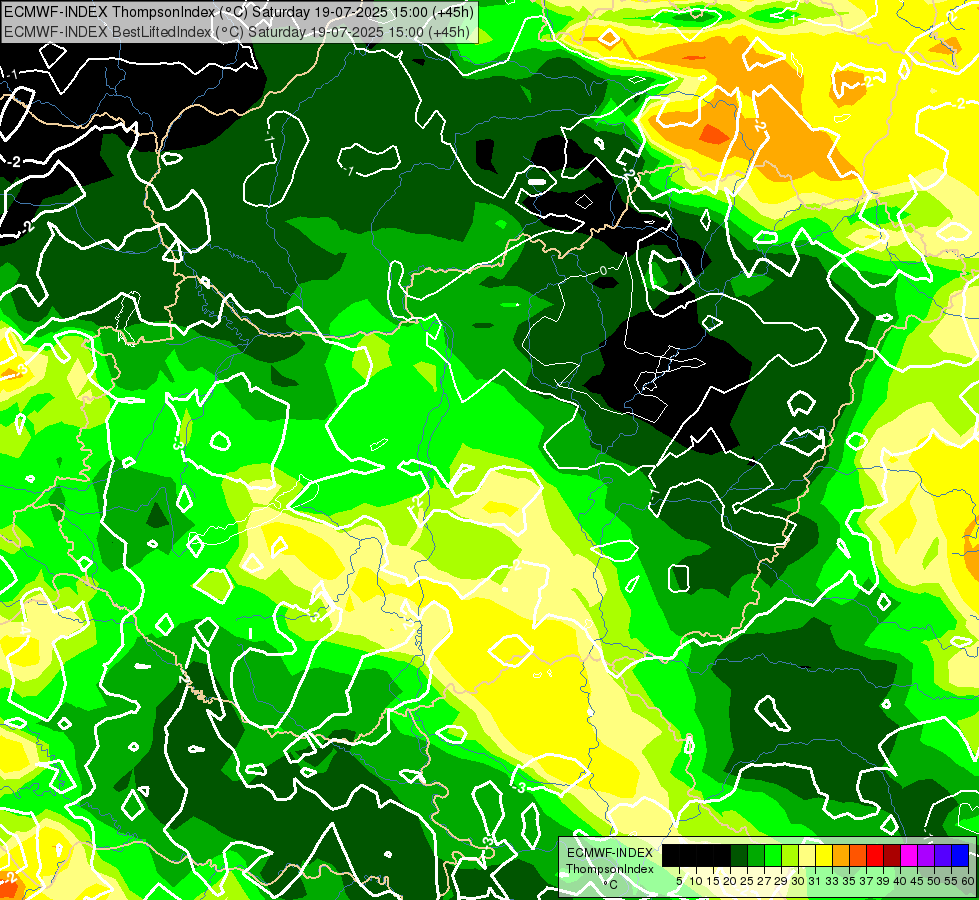Click the BestLiftedIndex title line at top
Image resolution: width=979 pixels, height=900 pixels.
pyautogui.click(x=237, y=31)
